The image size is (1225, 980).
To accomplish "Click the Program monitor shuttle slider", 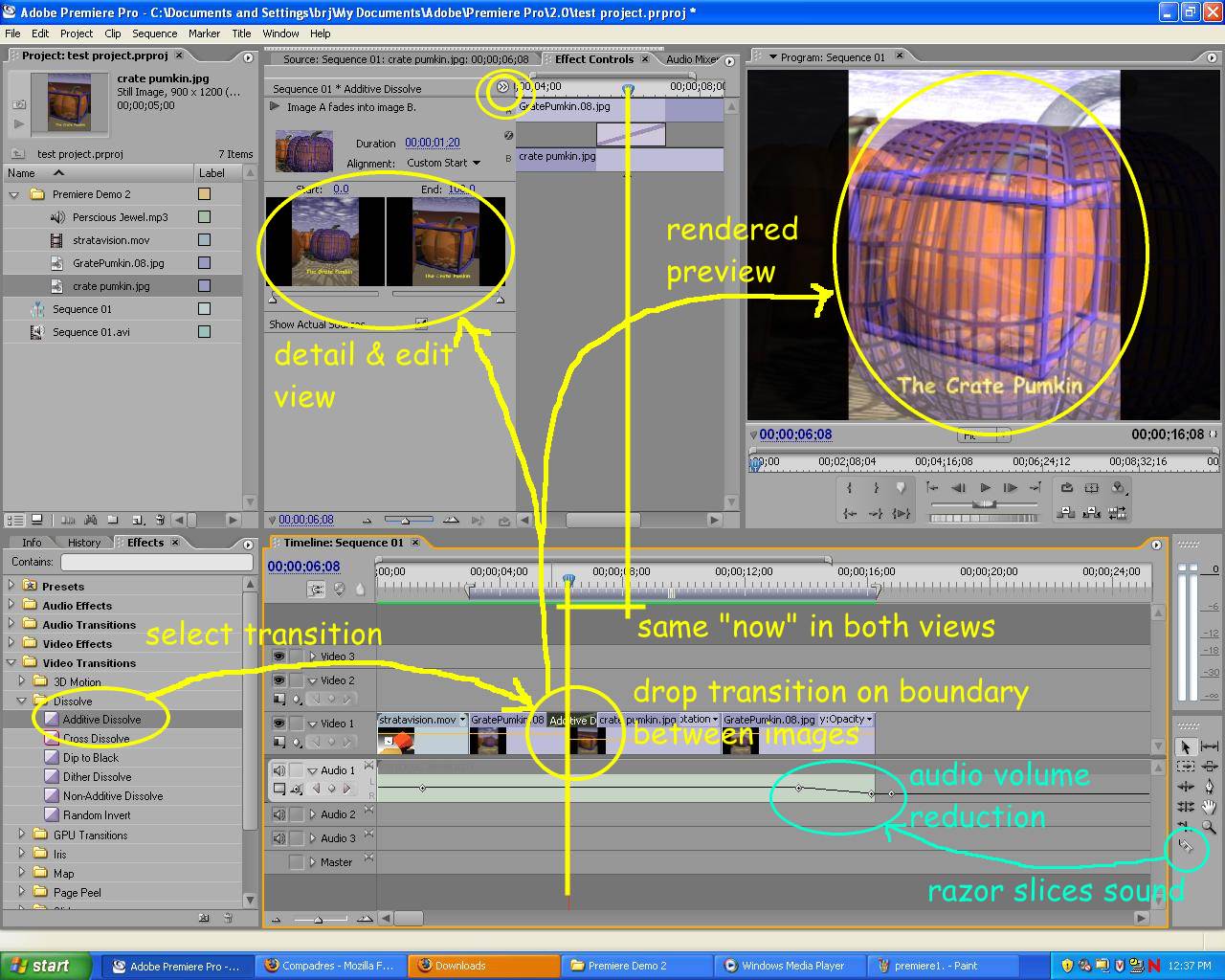I will (x=983, y=503).
